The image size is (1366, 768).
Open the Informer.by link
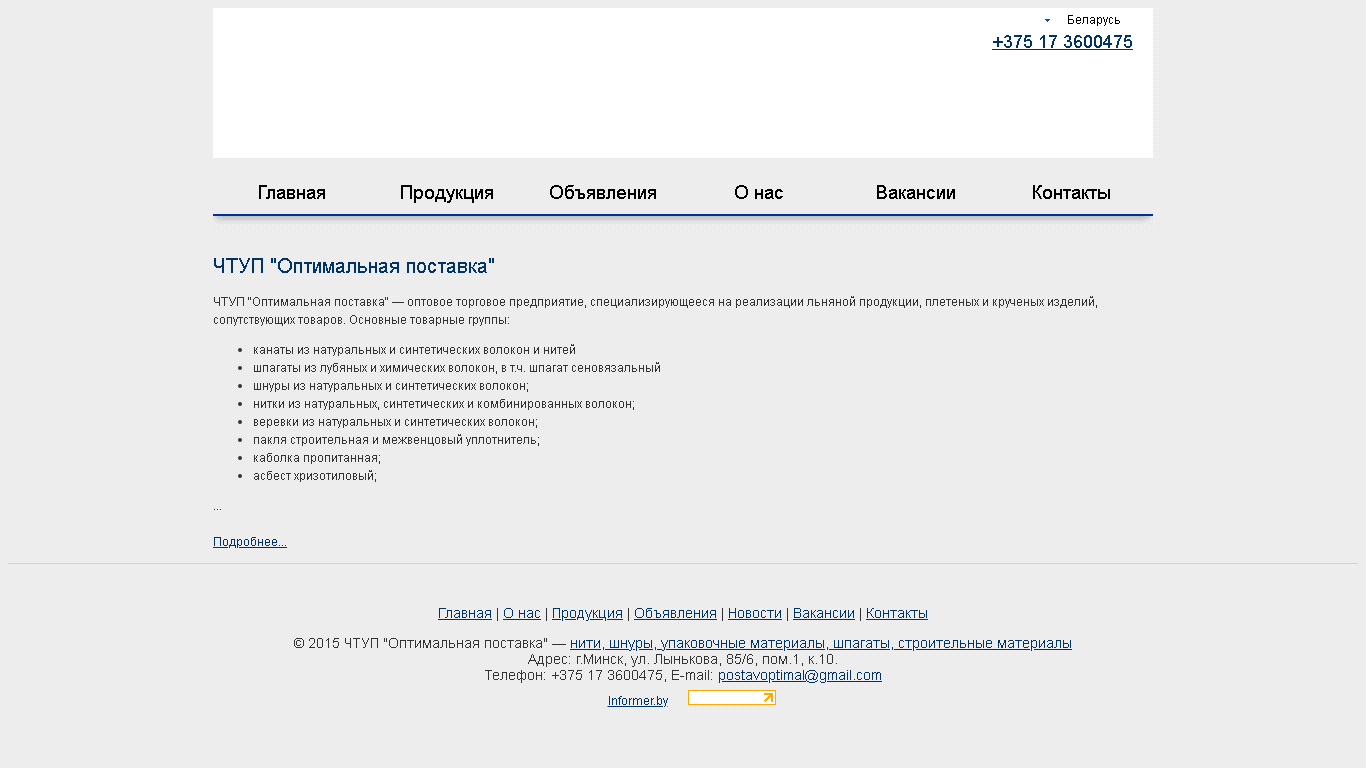pos(638,701)
